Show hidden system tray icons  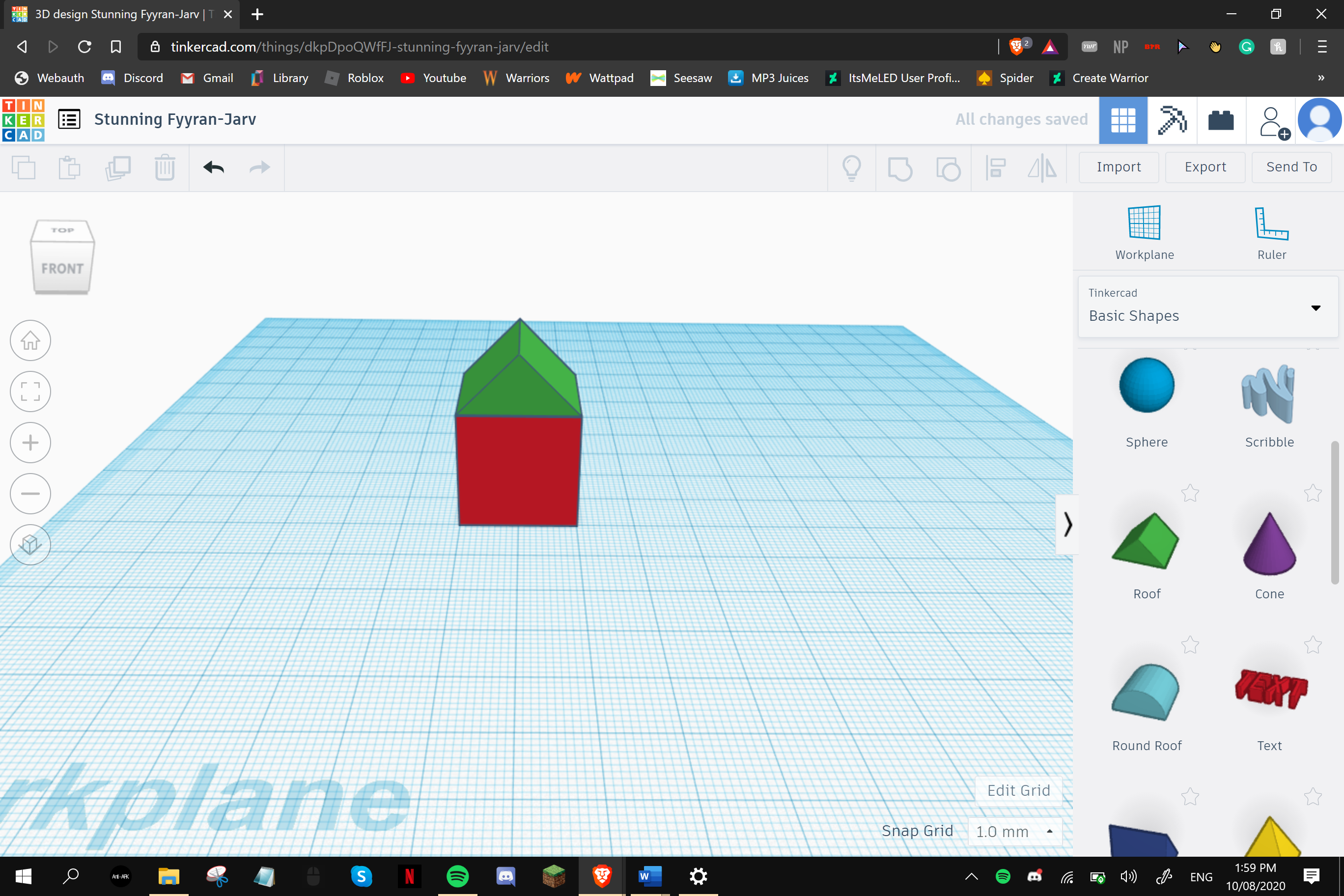click(x=972, y=876)
